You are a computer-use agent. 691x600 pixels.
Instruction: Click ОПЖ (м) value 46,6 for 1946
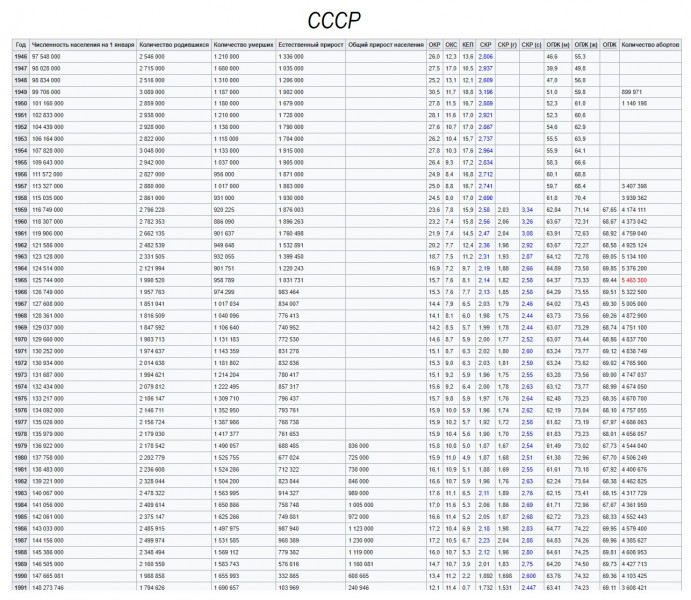pyautogui.click(x=552, y=57)
